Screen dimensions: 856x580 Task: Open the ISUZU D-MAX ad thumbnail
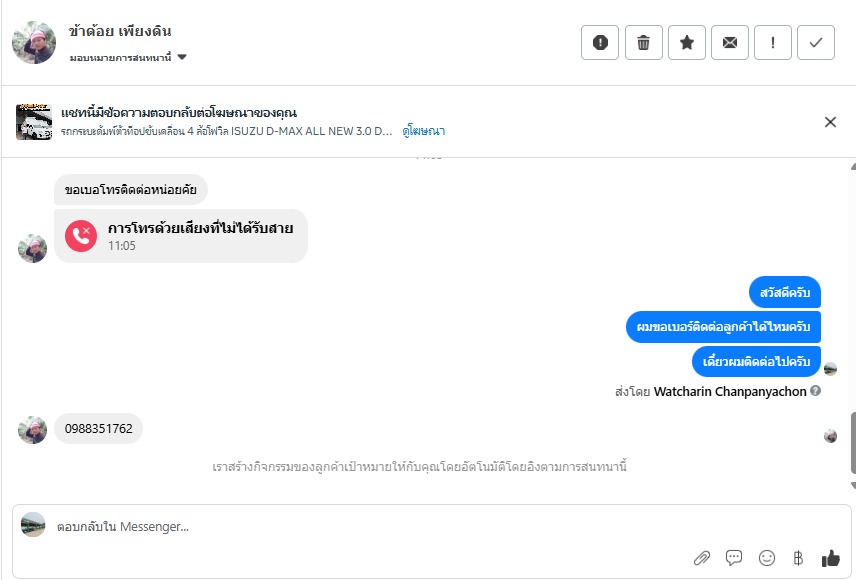[x=33, y=122]
